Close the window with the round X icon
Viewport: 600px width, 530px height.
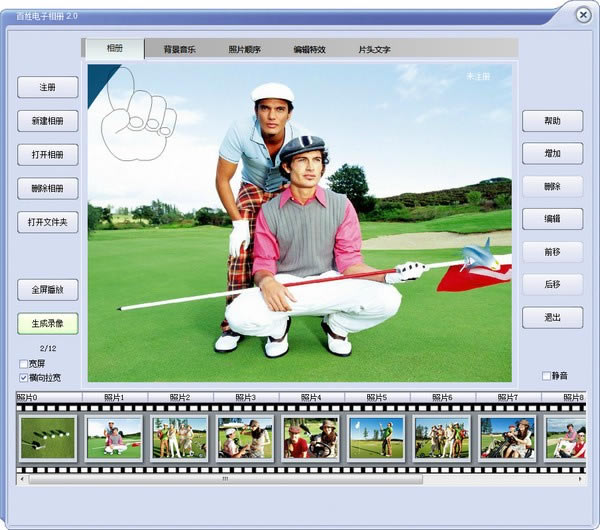pyautogui.click(x=583, y=14)
